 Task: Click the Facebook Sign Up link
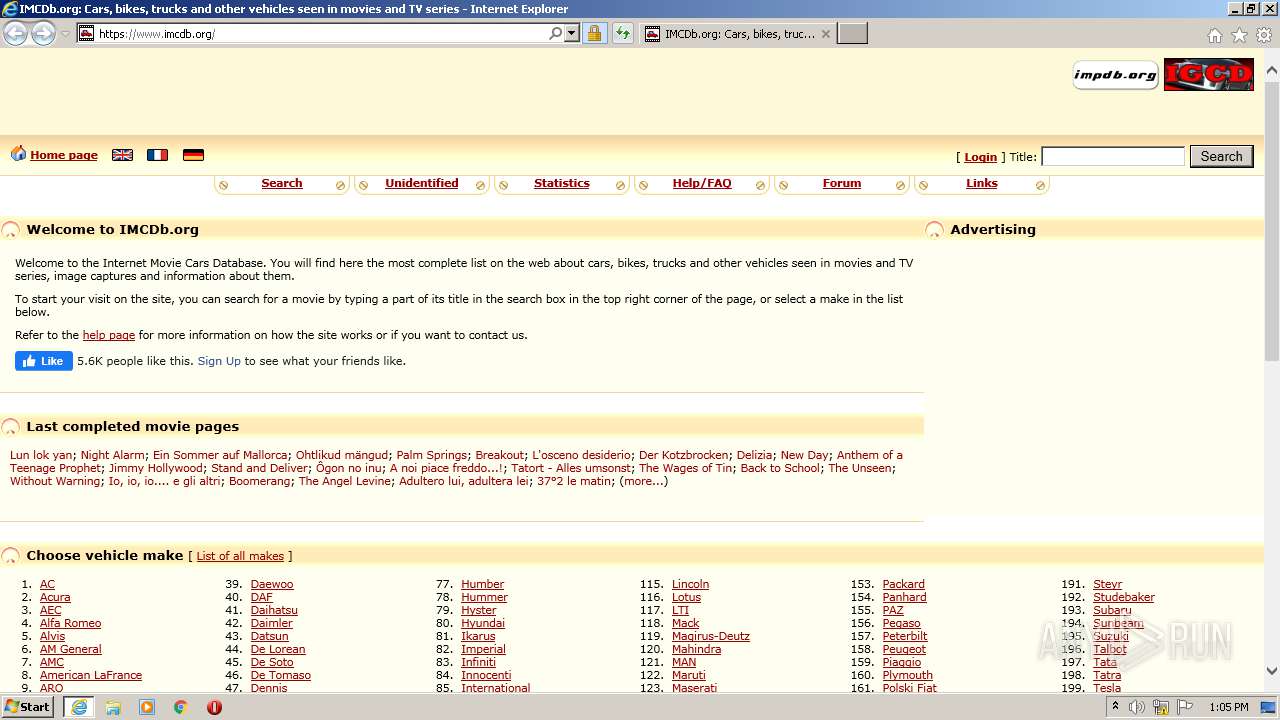[219, 361]
